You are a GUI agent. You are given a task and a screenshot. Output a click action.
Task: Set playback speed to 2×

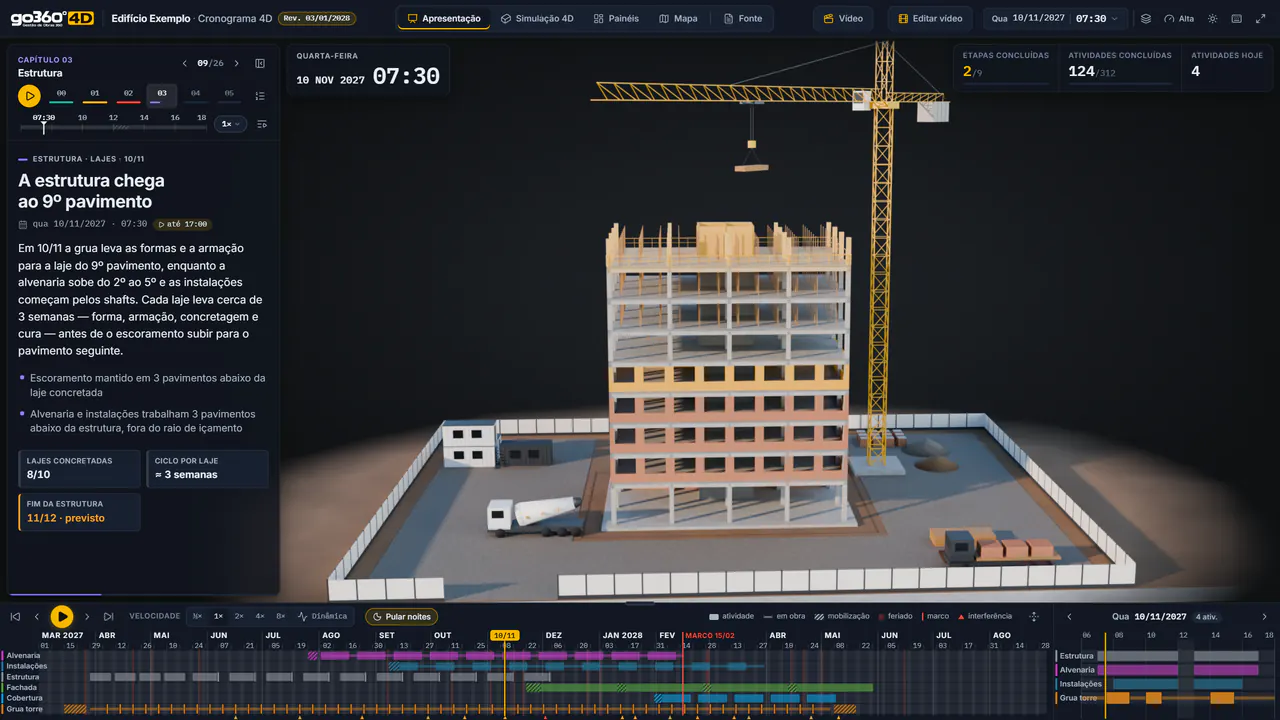click(239, 617)
